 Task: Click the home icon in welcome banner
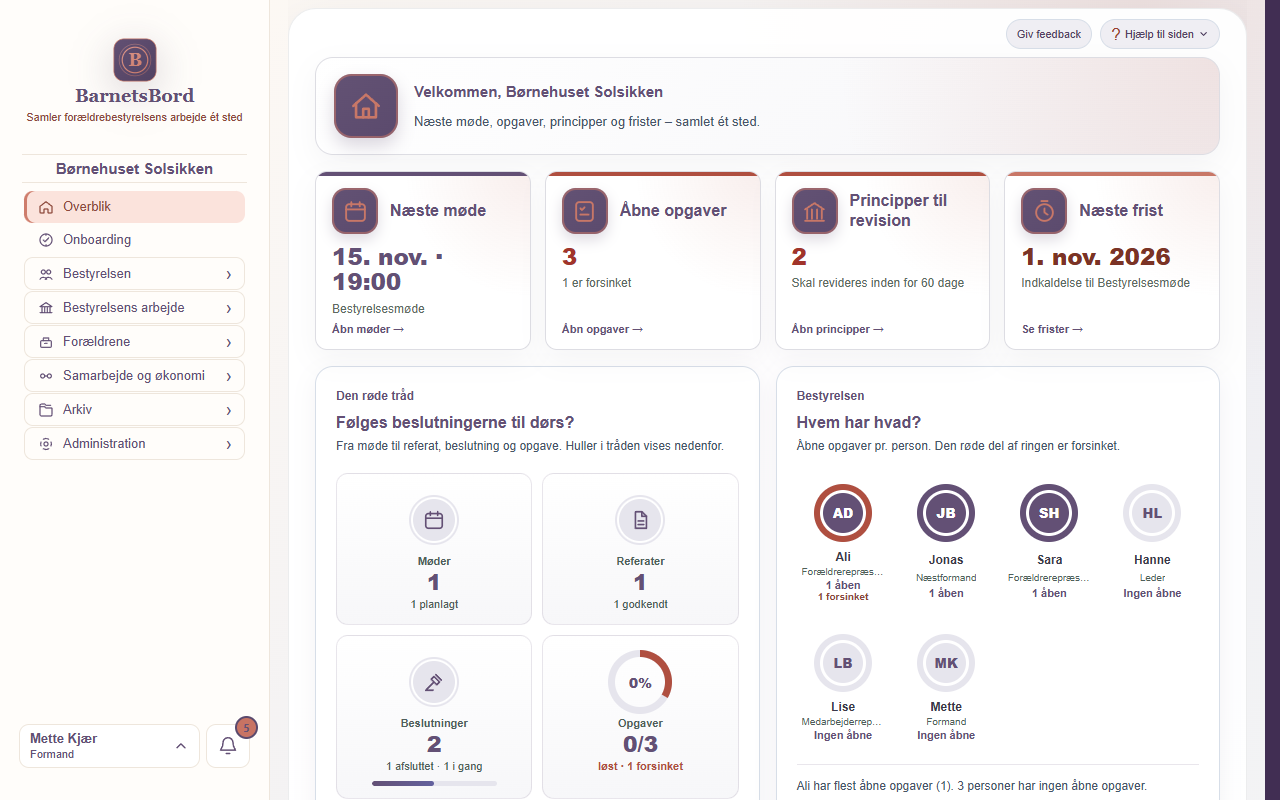pos(366,106)
